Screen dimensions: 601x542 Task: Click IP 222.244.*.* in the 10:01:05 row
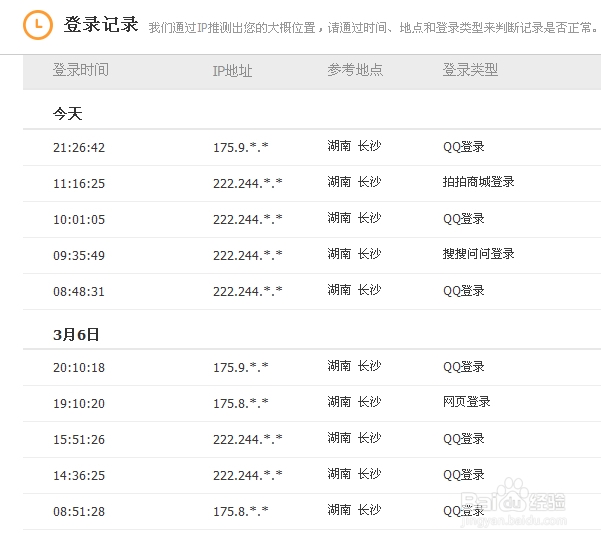coord(248,220)
